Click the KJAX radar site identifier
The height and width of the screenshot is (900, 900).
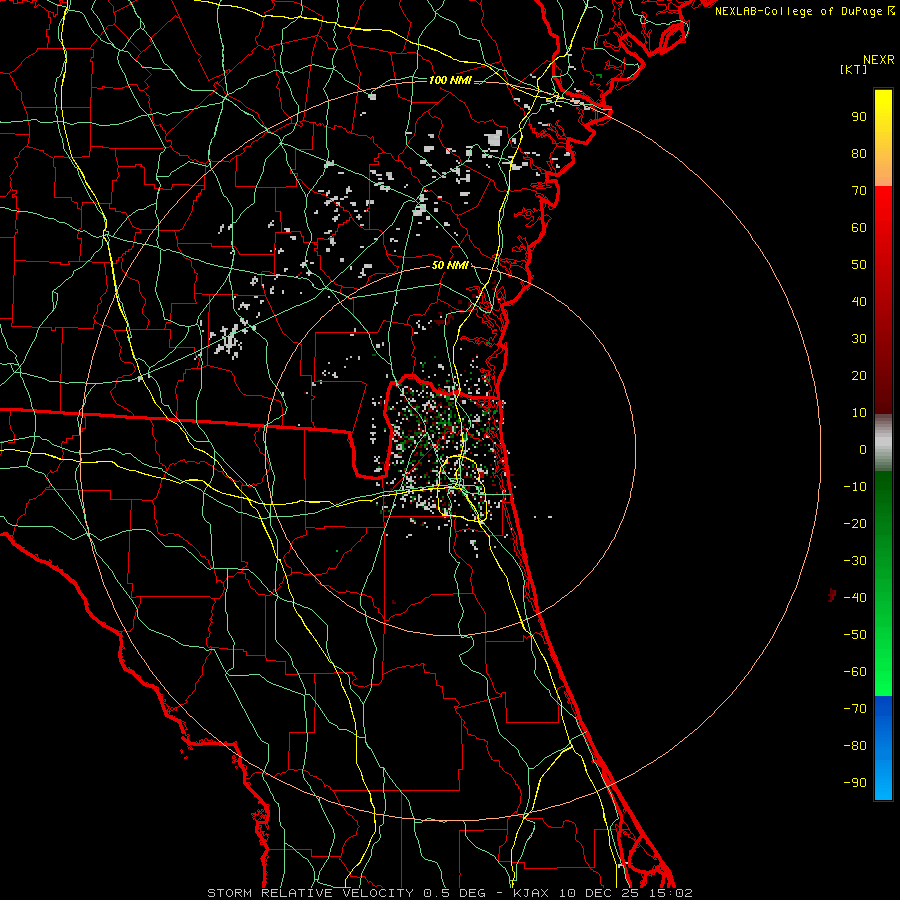tap(532, 893)
